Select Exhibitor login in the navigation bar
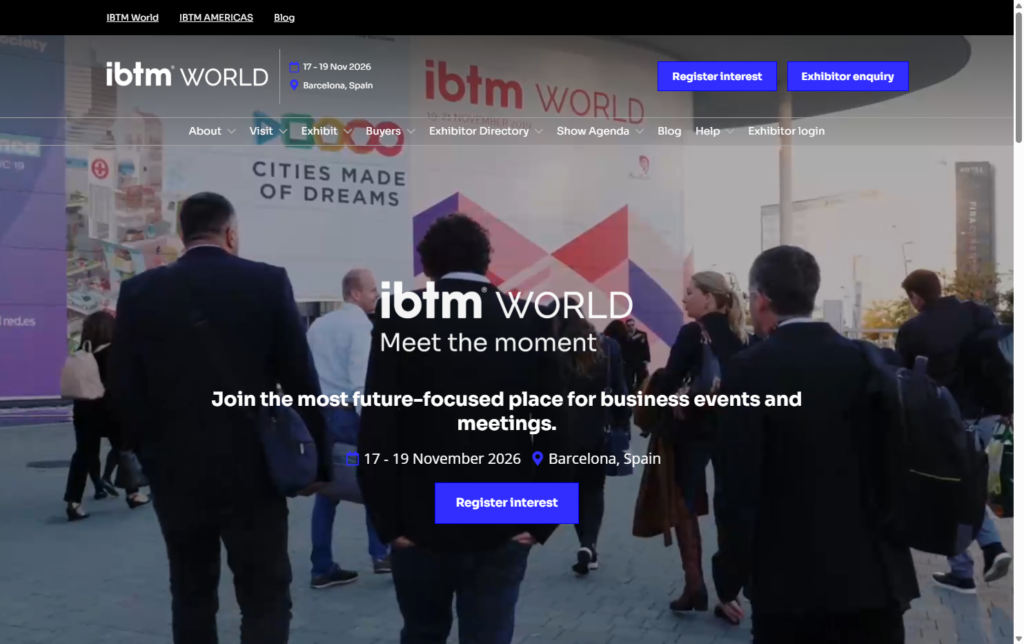Image resolution: width=1024 pixels, height=644 pixels. [x=786, y=131]
